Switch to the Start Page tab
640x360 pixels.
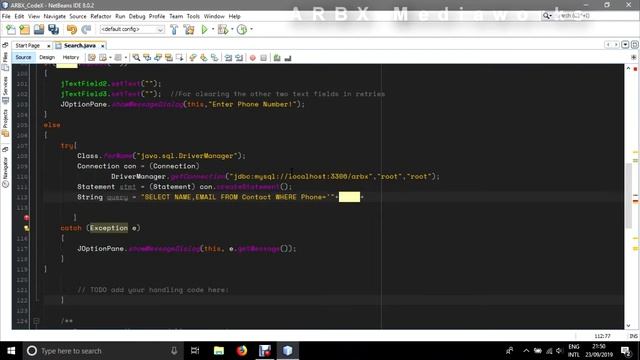(x=28, y=46)
